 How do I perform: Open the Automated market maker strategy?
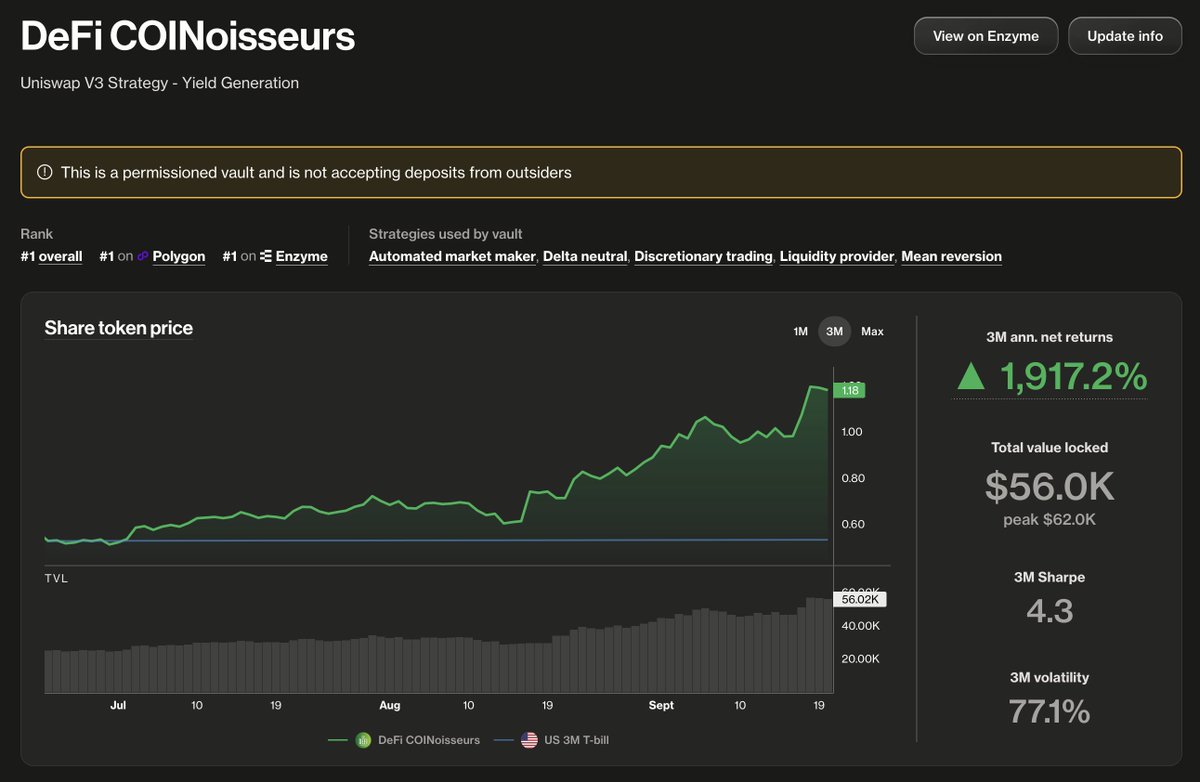pos(452,256)
